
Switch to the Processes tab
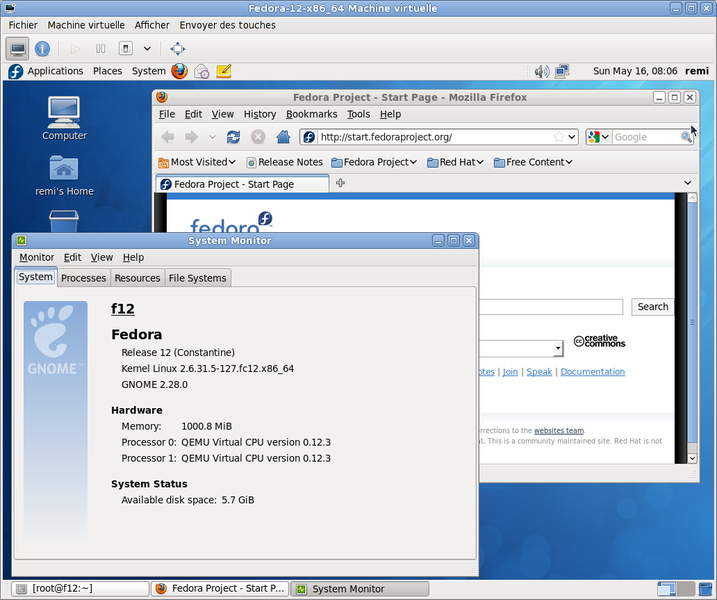coord(83,278)
